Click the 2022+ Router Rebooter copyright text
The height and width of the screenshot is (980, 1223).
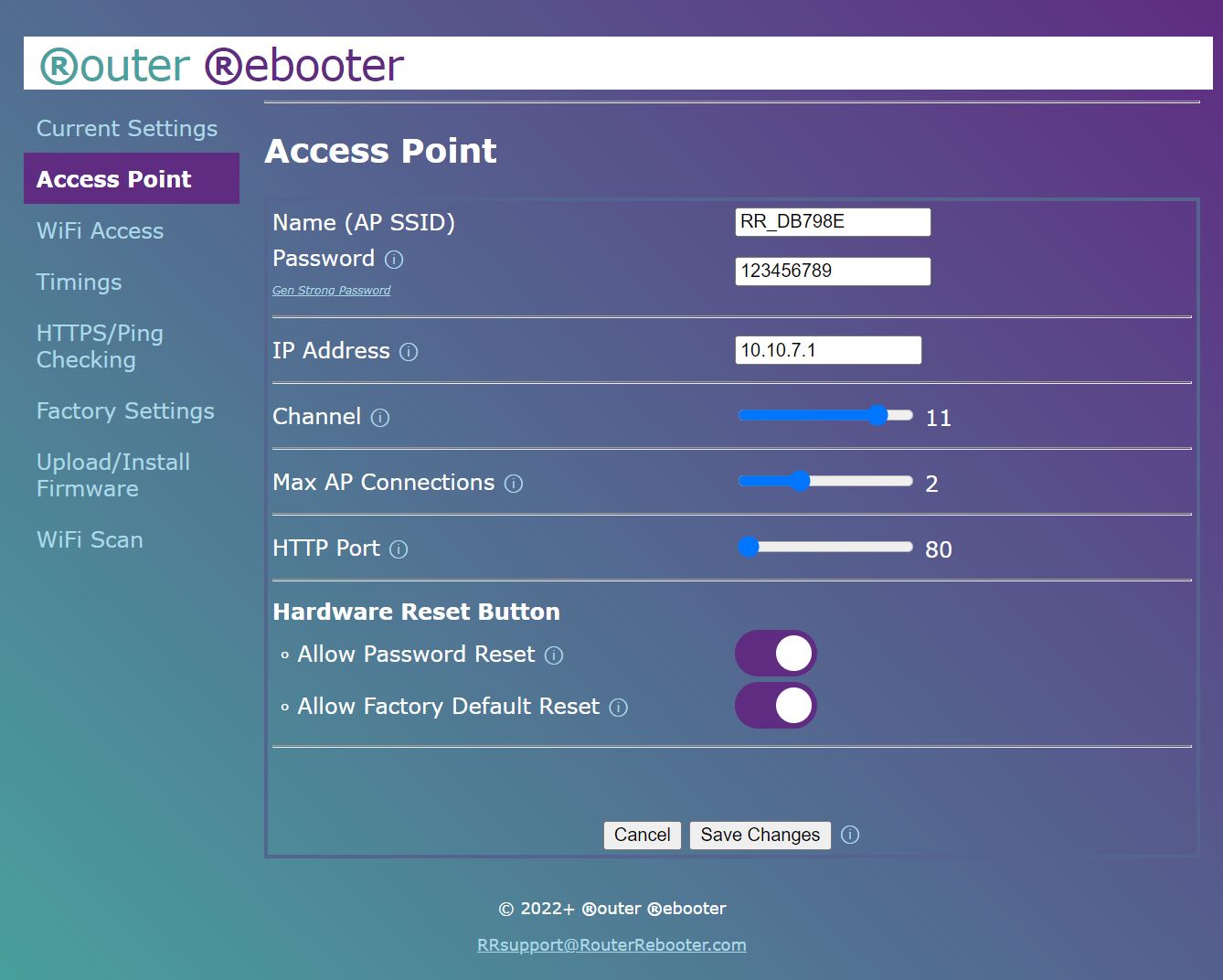tap(611, 908)
